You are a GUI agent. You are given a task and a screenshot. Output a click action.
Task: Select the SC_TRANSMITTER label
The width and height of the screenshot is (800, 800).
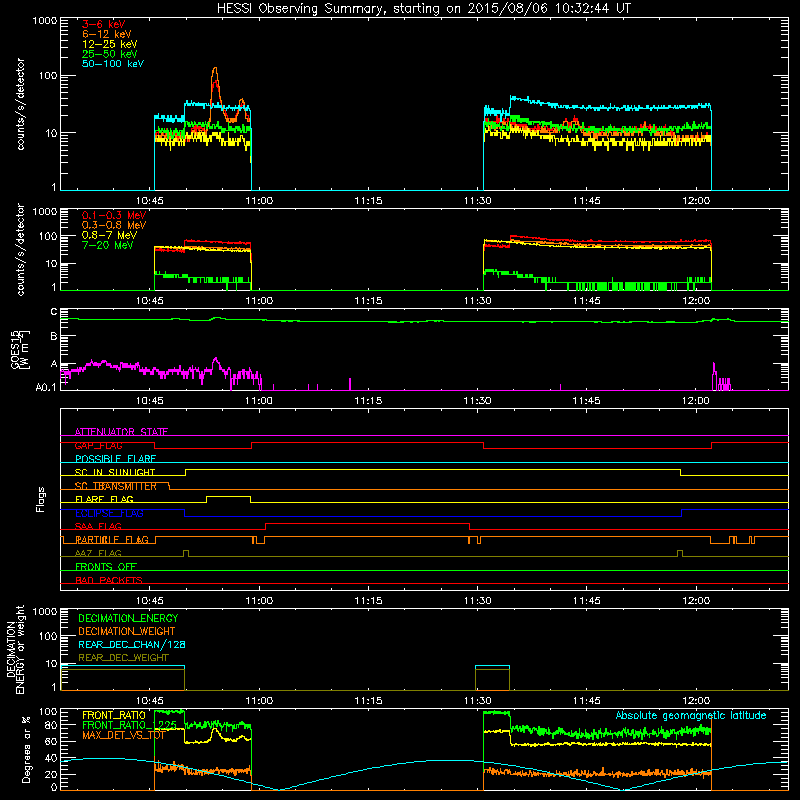click(x=115, y=486)
